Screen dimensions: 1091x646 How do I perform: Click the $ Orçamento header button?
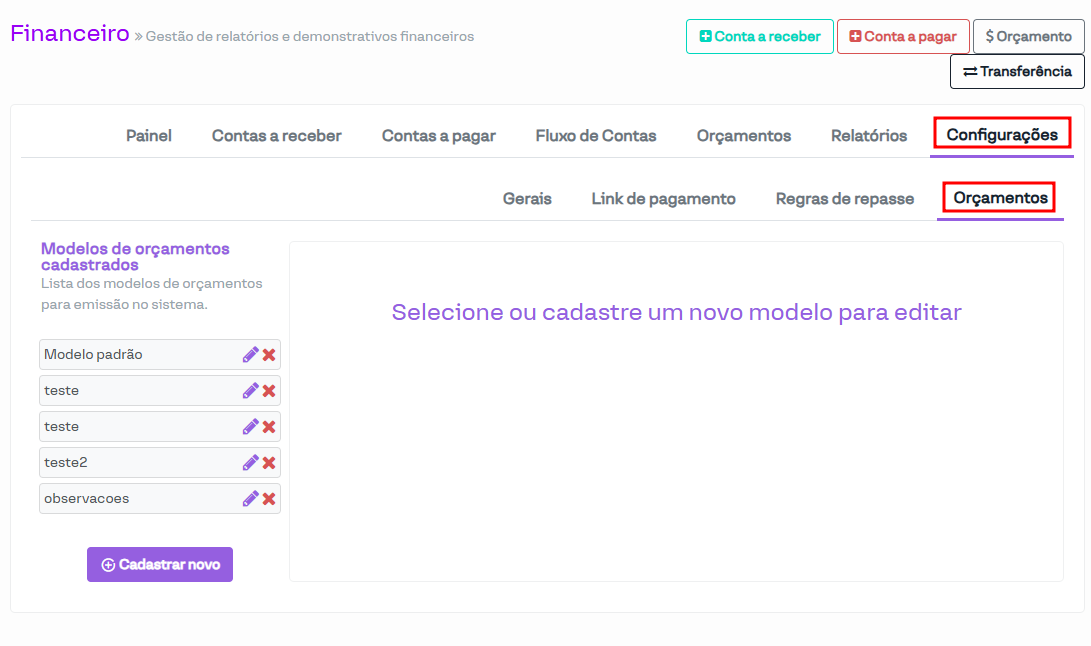coord(1028,37)
